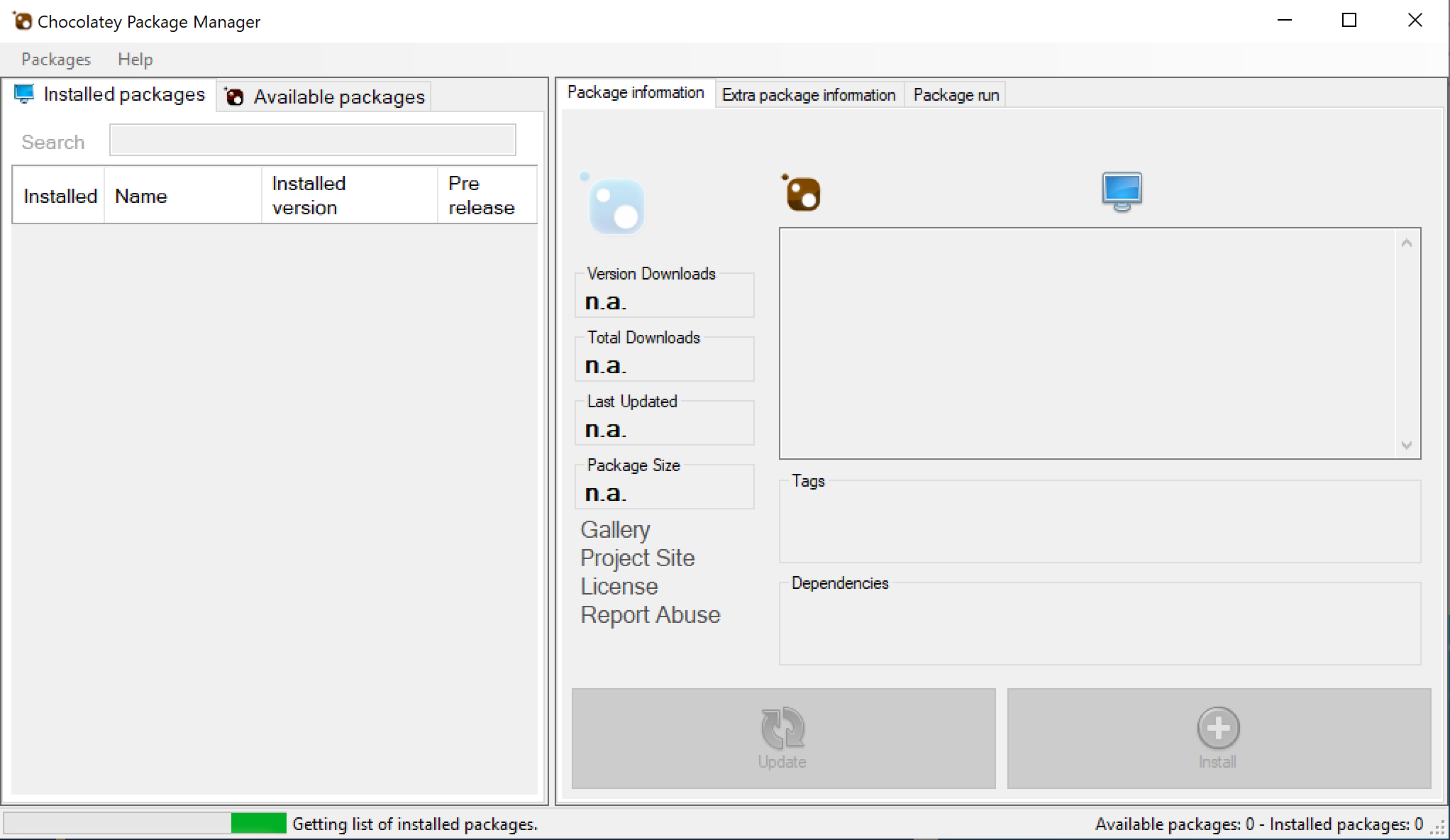The width and height of the screenshot is (1450, 840).
Task: Switch to the Available packages tab
Action: (324, 96)
